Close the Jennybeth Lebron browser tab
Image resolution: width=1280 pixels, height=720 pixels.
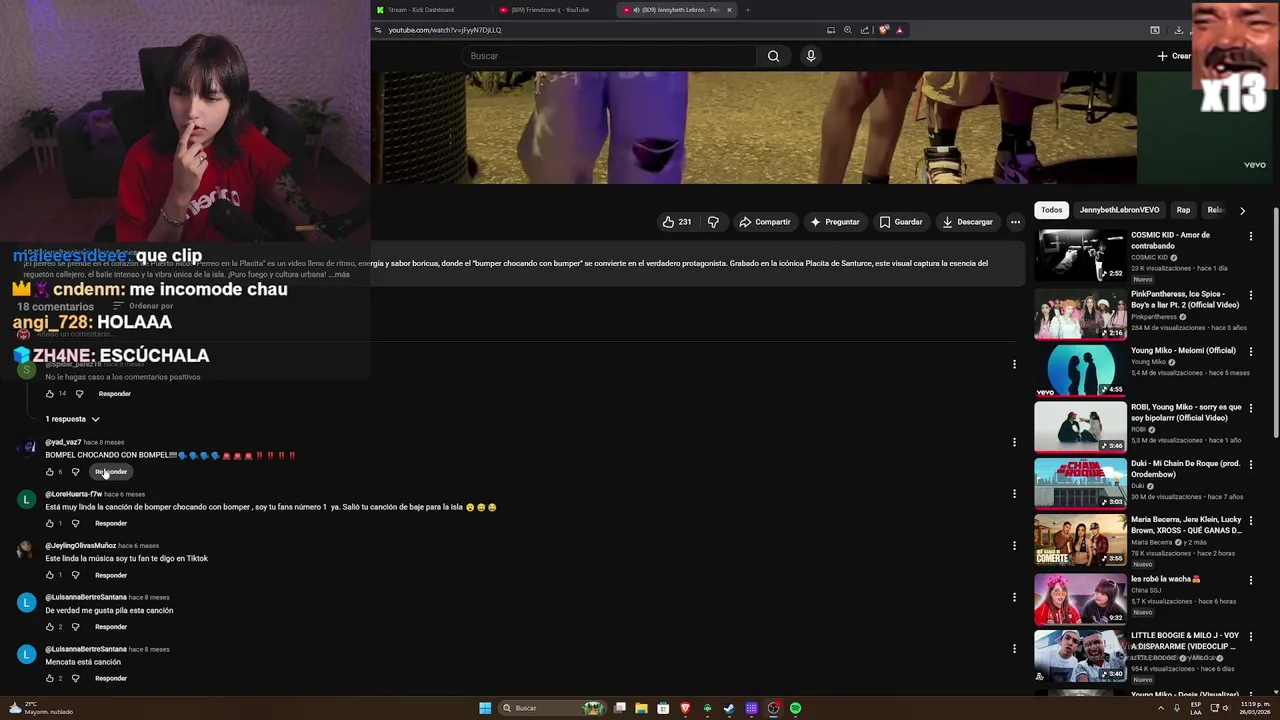click(x=729, y=10)
